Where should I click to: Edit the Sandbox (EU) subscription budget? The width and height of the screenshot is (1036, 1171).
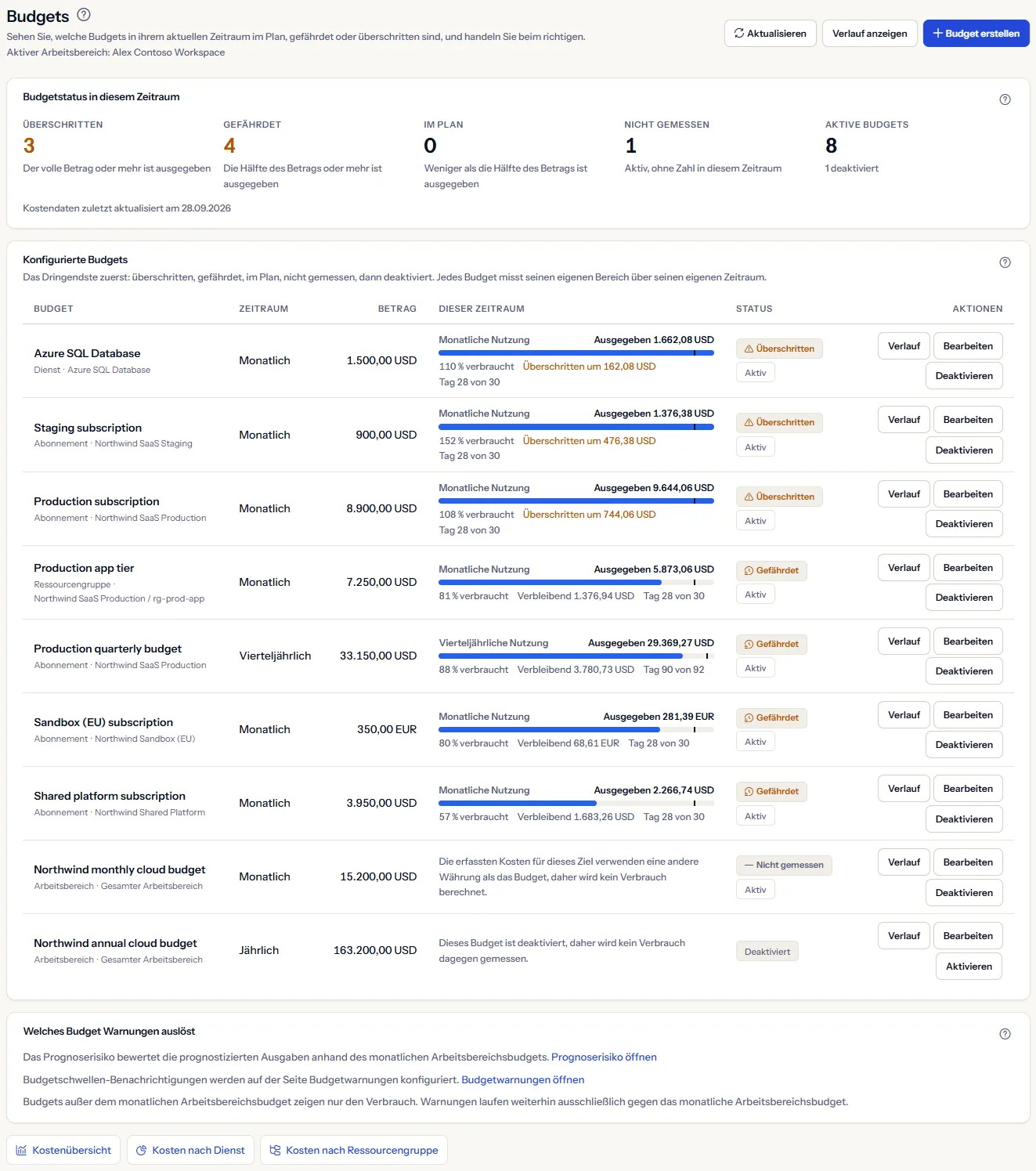pyautogui.click(x=968, y=715)
